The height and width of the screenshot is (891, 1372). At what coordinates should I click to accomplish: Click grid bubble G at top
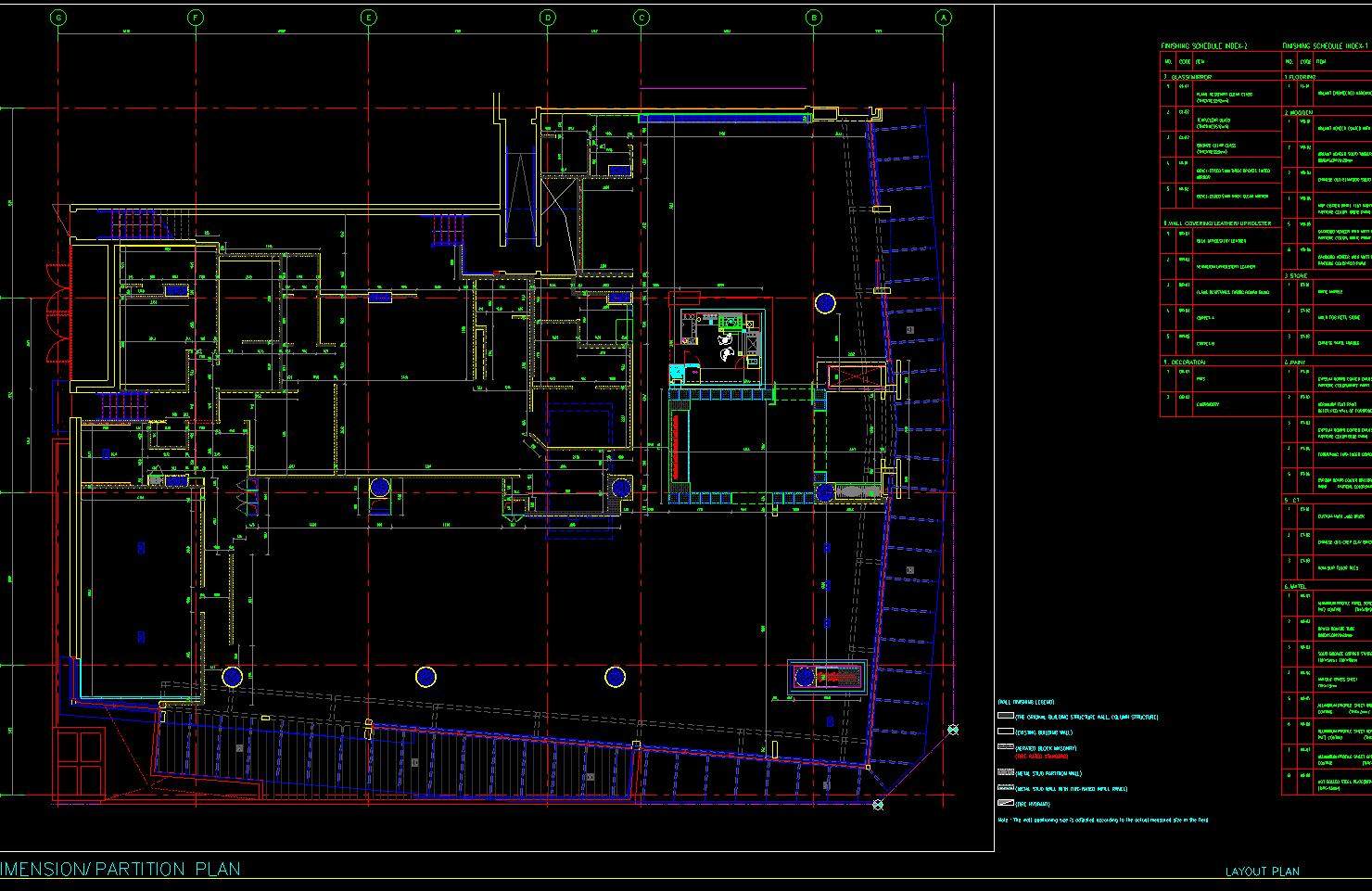tap(58, 18)
